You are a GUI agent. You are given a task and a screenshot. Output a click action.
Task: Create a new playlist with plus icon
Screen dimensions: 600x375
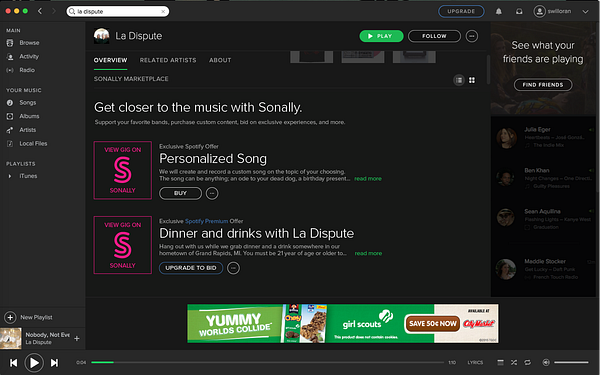pos(10,317)
